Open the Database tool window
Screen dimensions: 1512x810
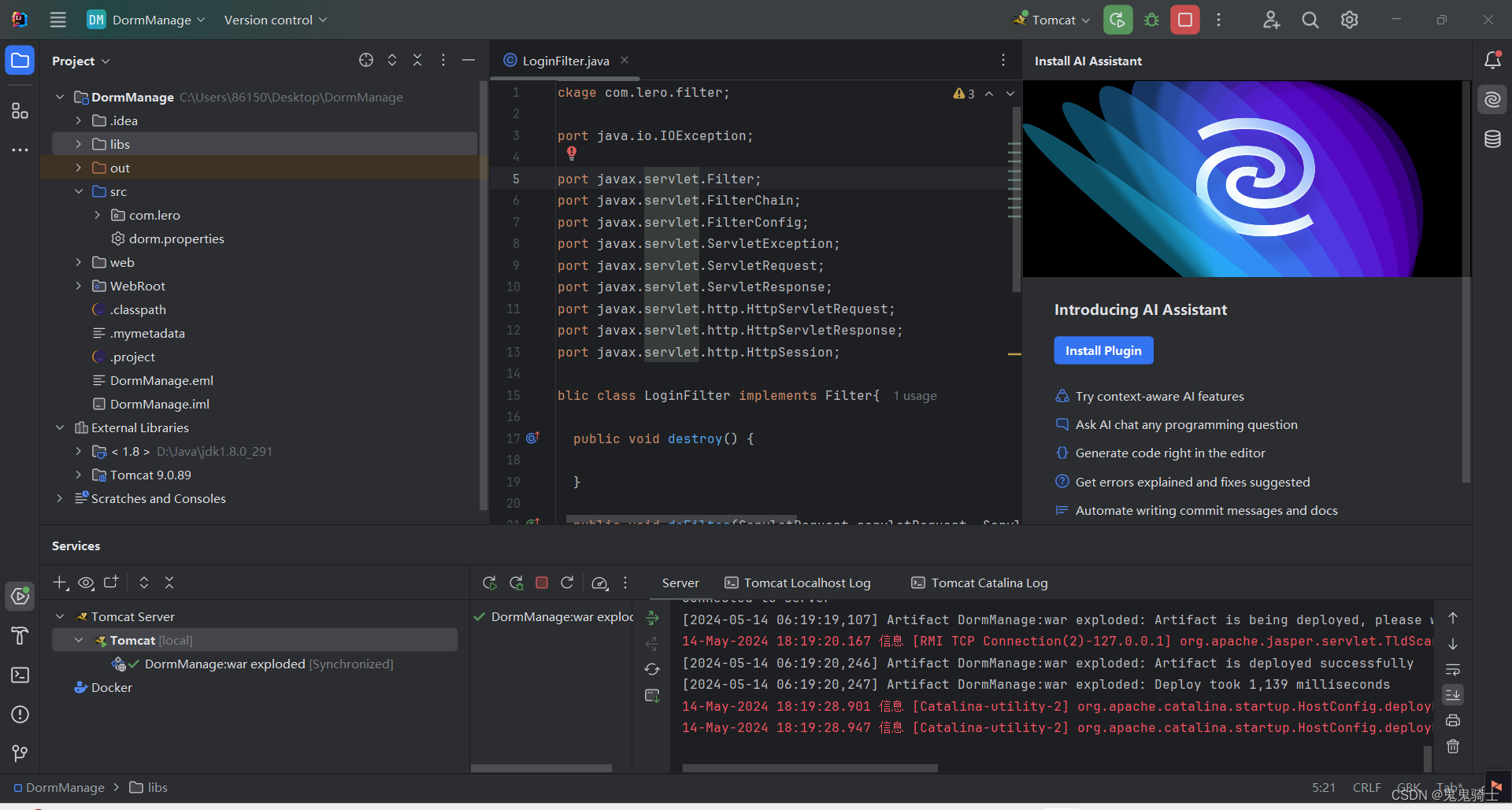pos(1492,139)
